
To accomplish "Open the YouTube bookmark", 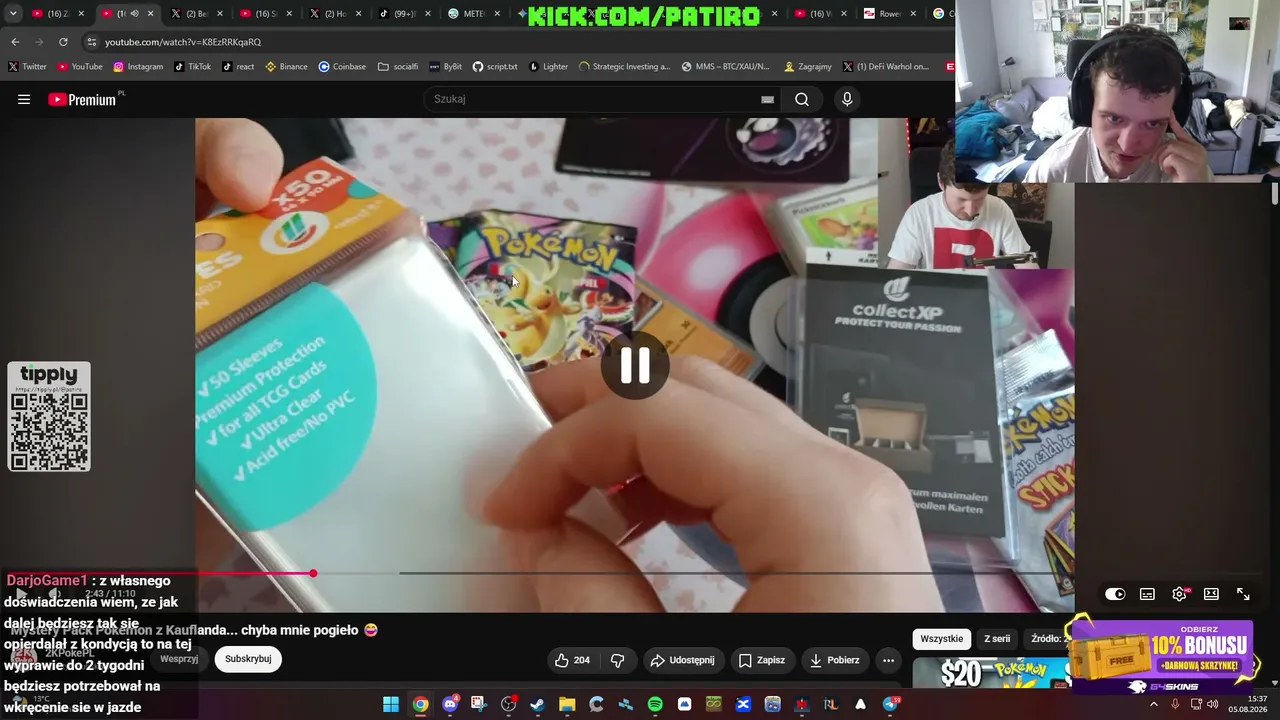I will pyautogui.click(x=80, y=67).
